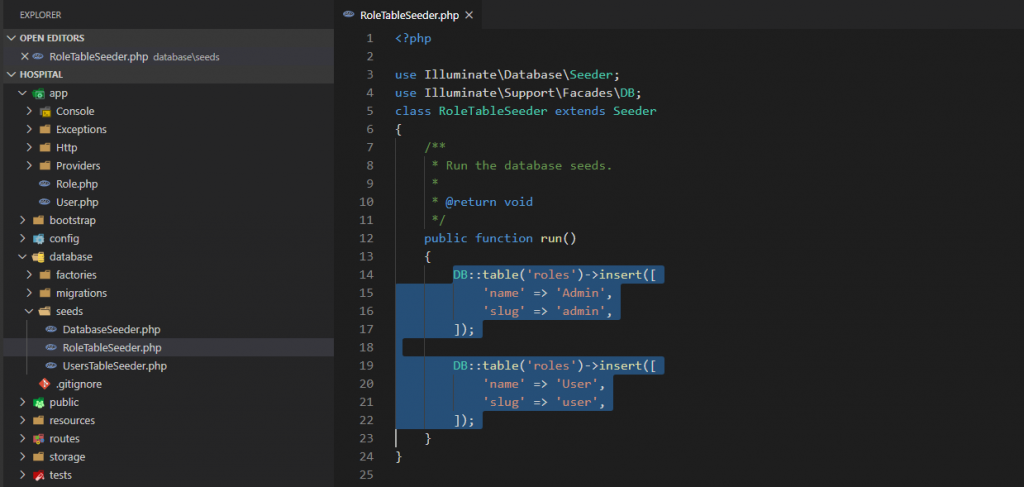Collapse the Open Editors section
The height and width of the screenshot is (487, 1024).
tap(11, 38)
